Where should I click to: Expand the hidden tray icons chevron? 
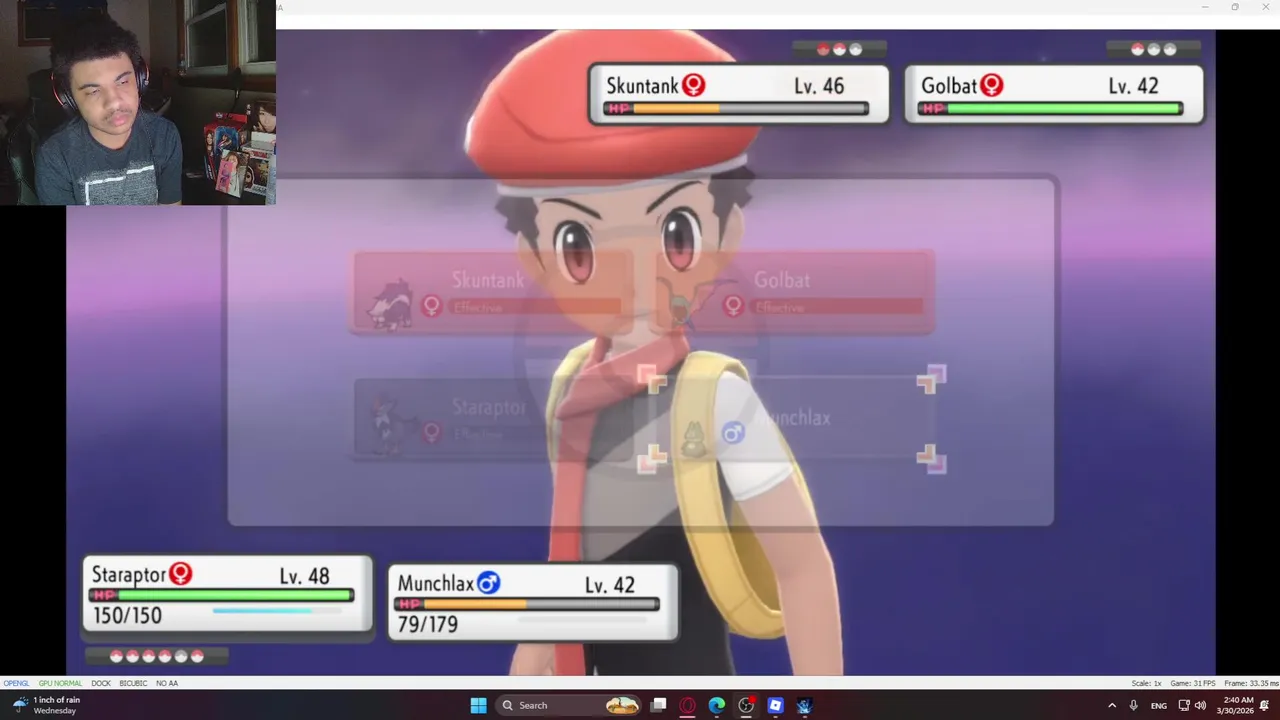pos(1111,705)
